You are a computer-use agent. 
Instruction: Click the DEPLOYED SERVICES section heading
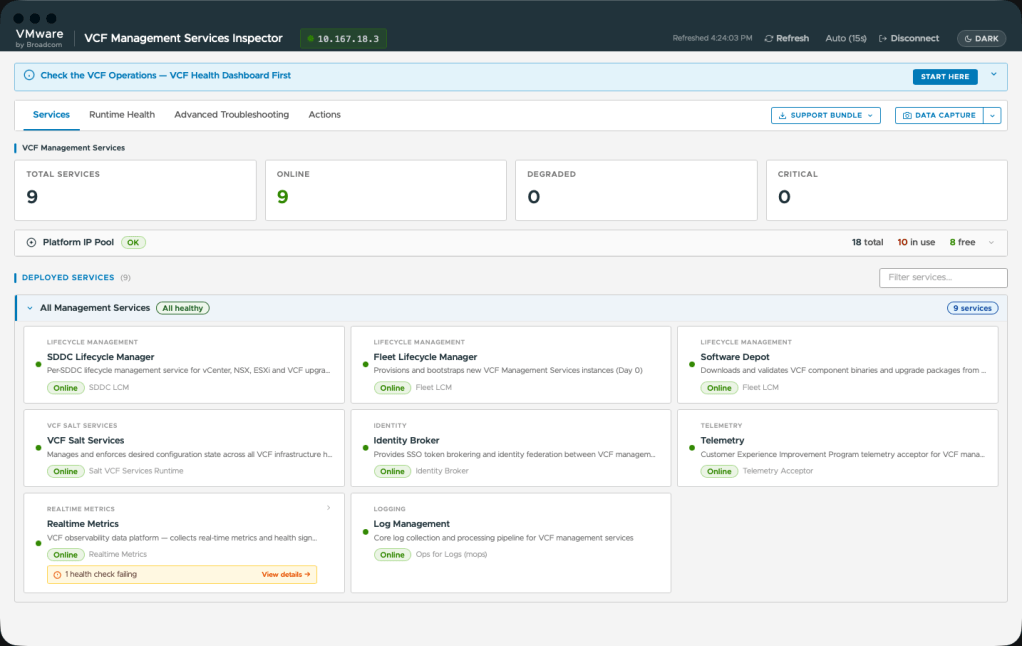(68, 278)
